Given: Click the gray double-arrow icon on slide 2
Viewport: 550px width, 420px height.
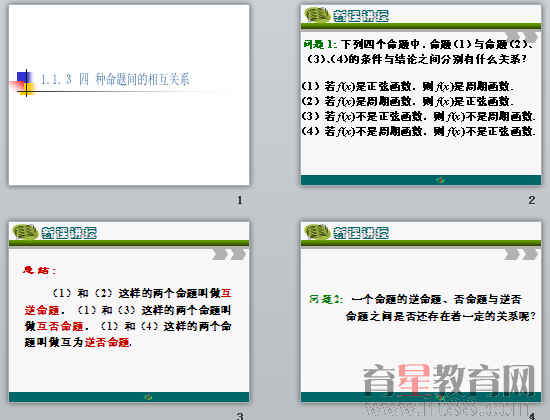Looking at the screenshot, I should point(521,37).
